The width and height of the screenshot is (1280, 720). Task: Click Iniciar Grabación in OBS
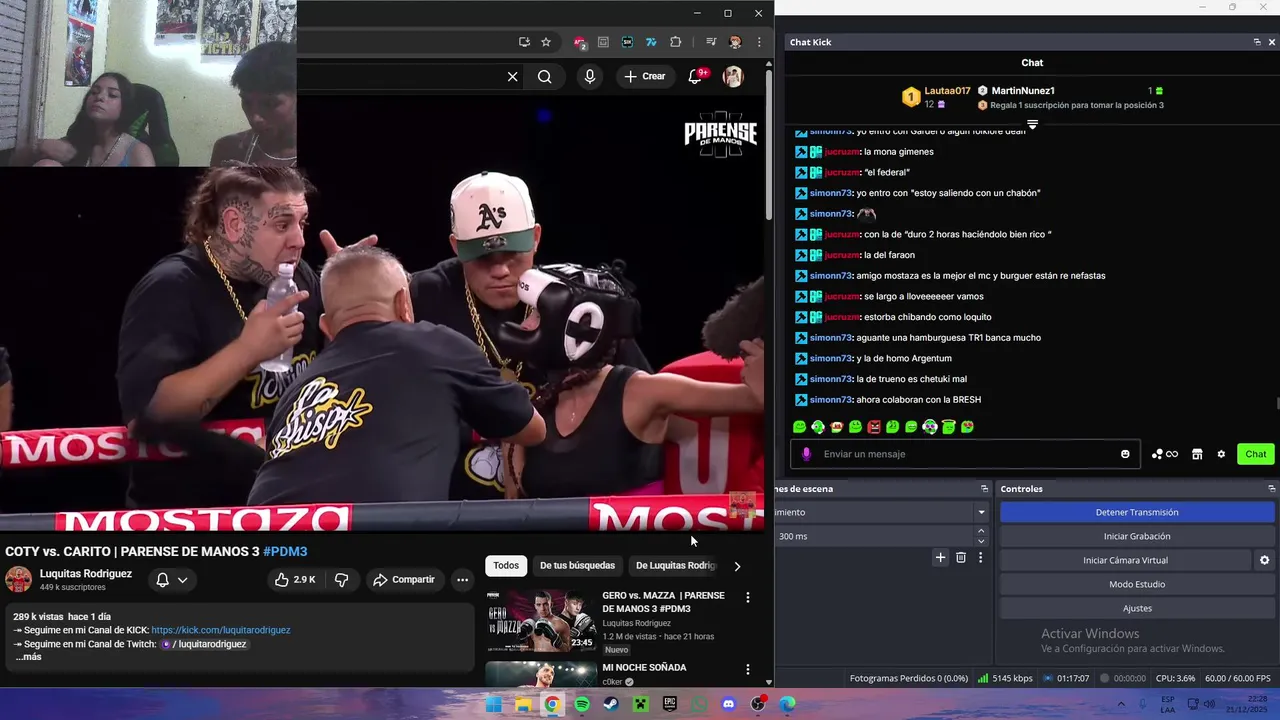click(x=1137, y=536)
